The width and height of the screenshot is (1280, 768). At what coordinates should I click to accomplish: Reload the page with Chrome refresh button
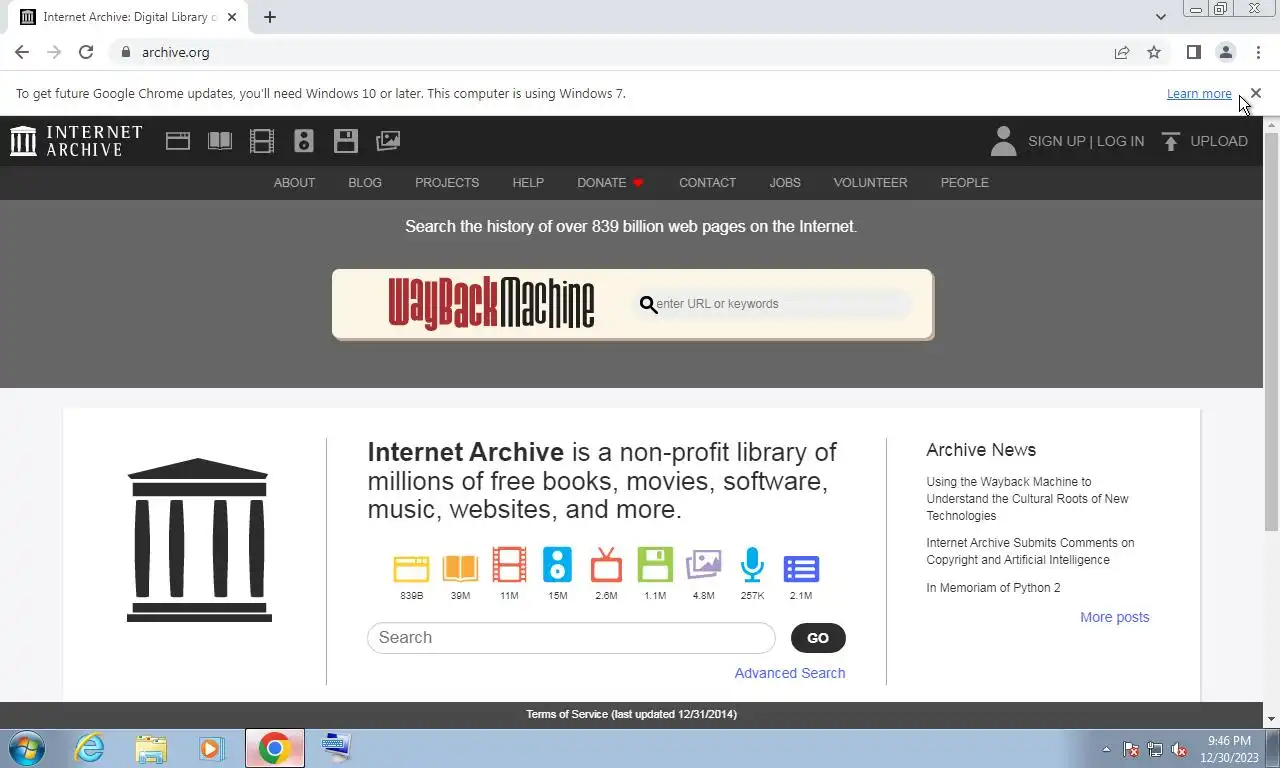click(86, 52)
